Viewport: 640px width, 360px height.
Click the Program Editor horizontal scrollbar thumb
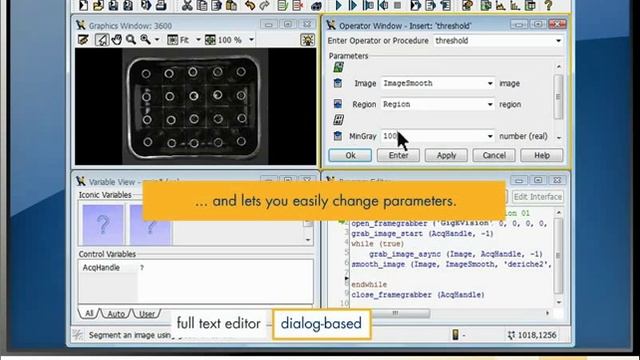(x=395, y=313)
